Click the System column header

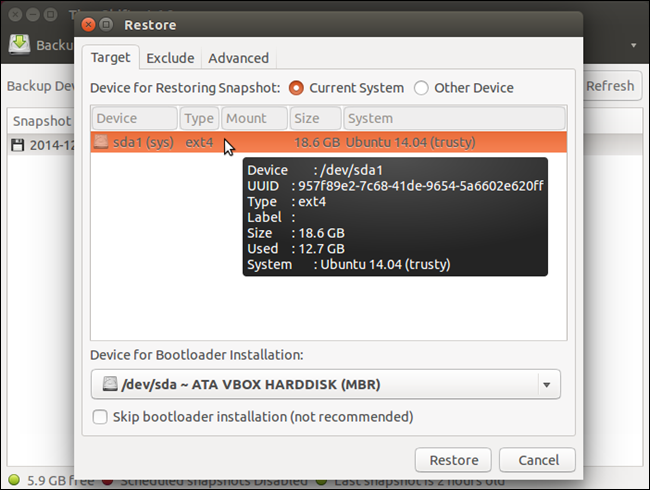[454, 118]
